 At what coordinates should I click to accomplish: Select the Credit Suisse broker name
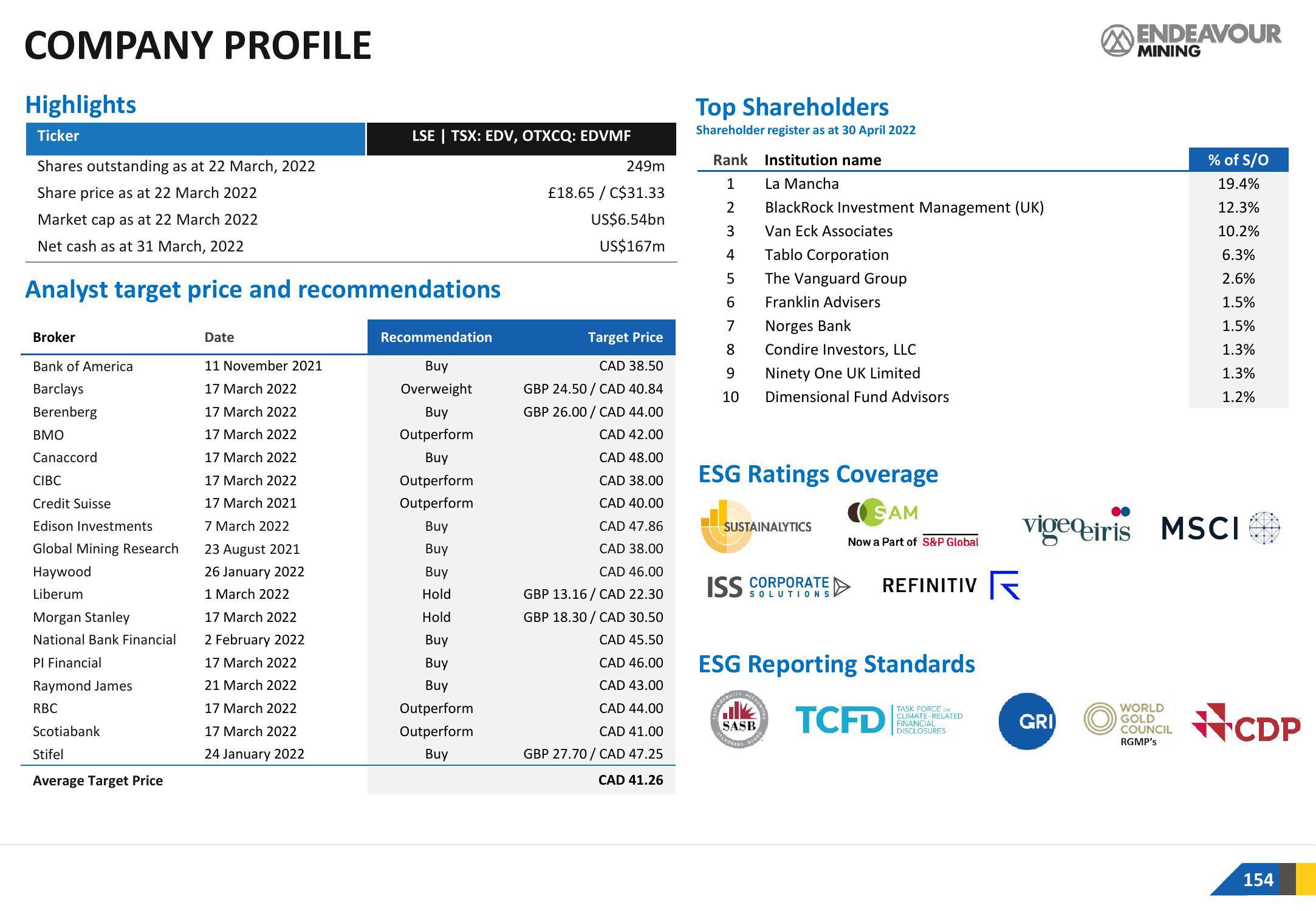coord(72,503)
